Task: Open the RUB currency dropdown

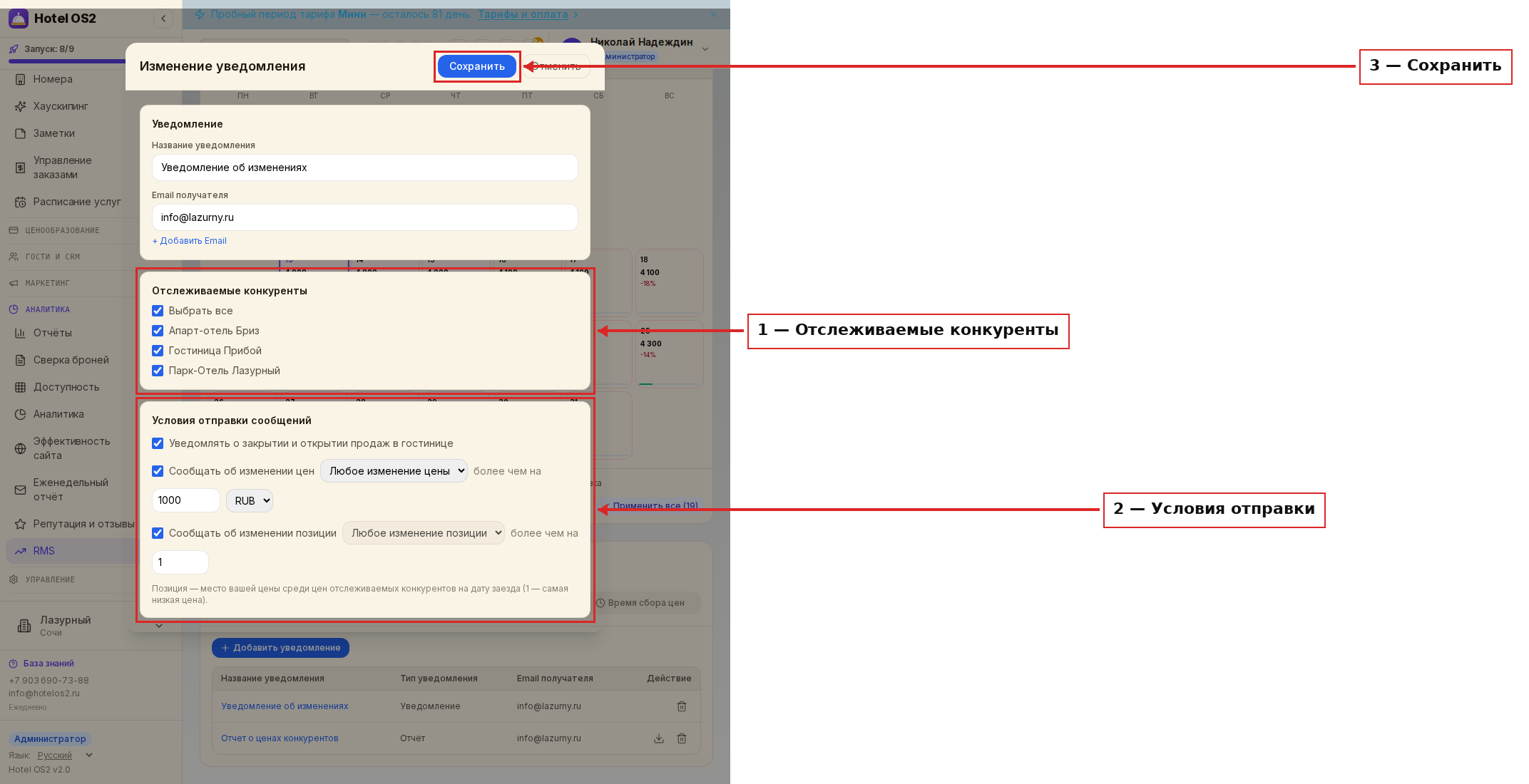Action: pyautogui.click(x=250, y=501)
